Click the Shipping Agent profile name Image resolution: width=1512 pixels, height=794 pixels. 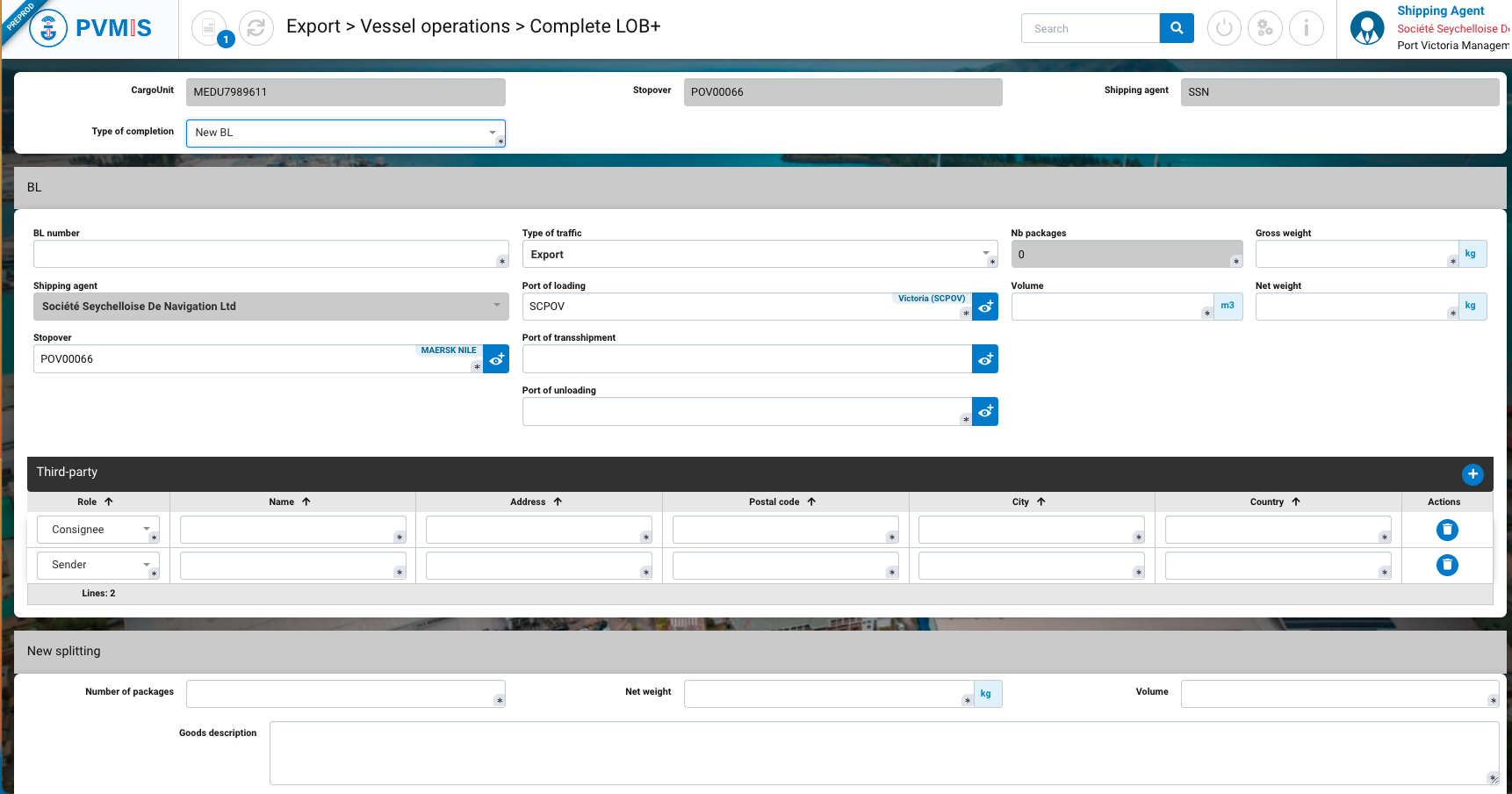[x=1440, y=11]
